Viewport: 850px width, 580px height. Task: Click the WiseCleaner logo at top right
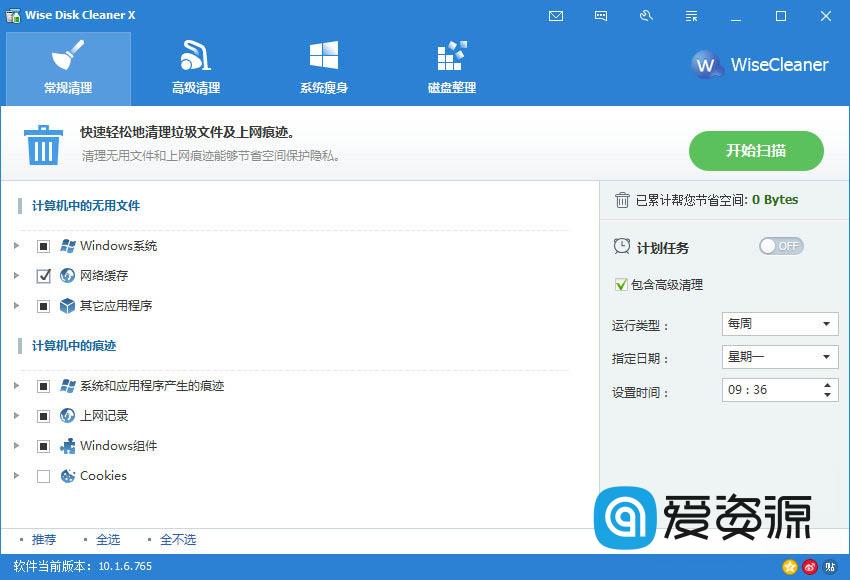[x=760, y=64]
